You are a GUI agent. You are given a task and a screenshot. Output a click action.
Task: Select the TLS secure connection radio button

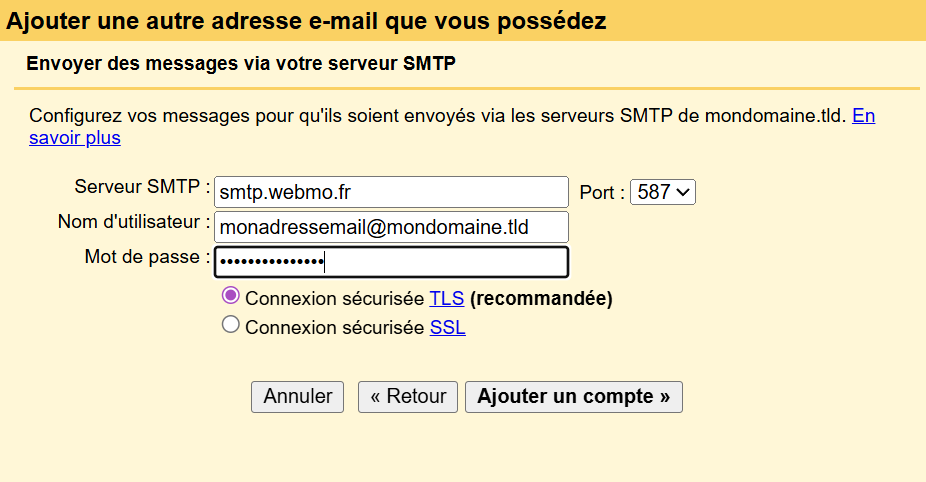click(231, 296)
